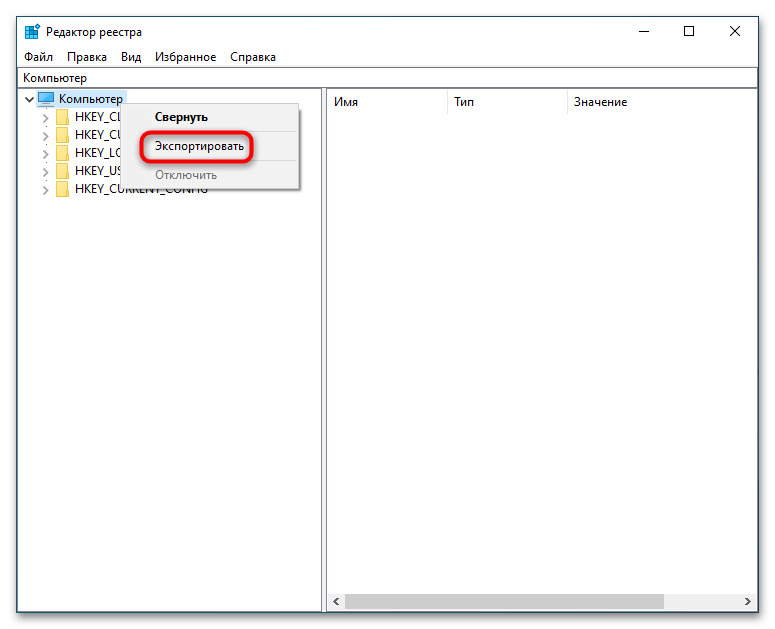Click the folder icon of the HKEY_LC key
The image size is (775, 629).
pos(62,153)
